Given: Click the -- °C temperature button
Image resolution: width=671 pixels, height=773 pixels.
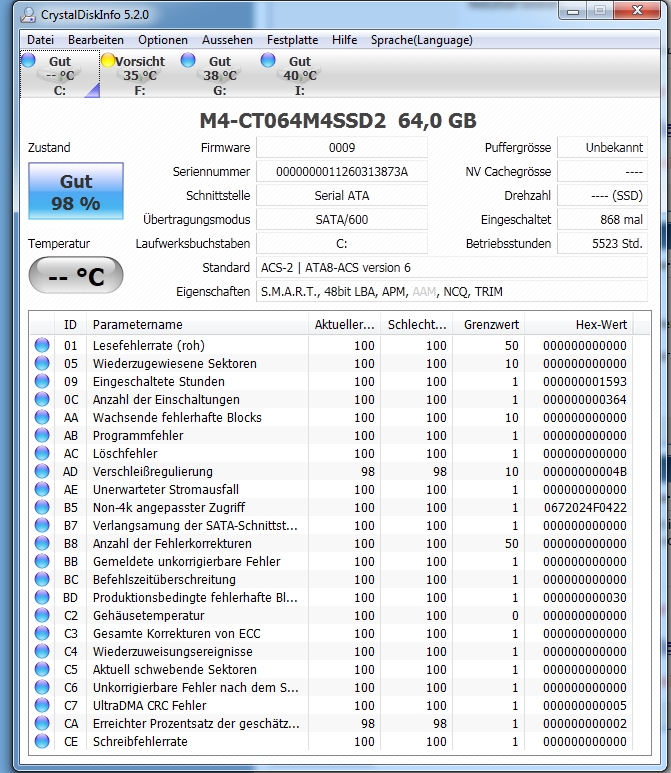Looking at the screenshot, I should pyautogui.click(x=76, y=275).
